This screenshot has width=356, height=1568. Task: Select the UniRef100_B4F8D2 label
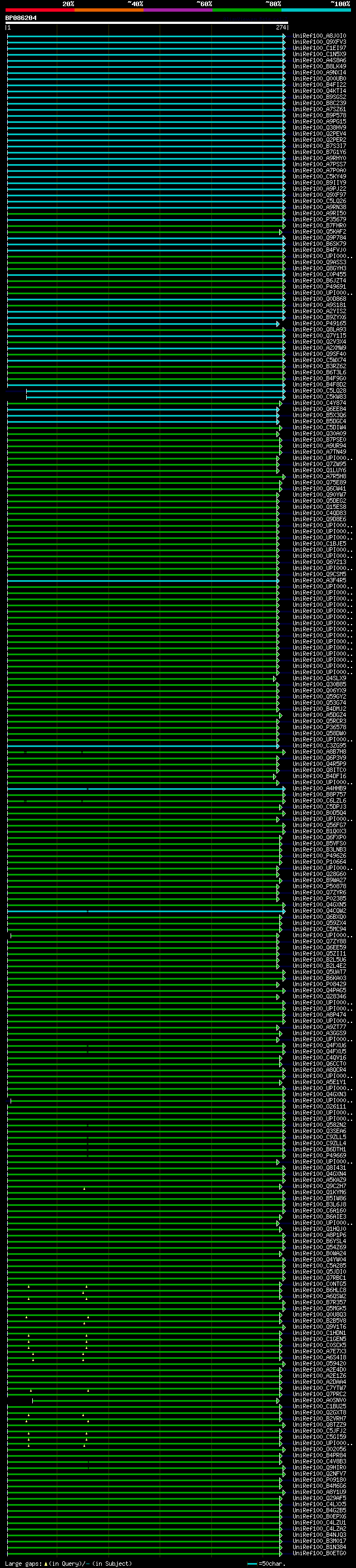319,385
